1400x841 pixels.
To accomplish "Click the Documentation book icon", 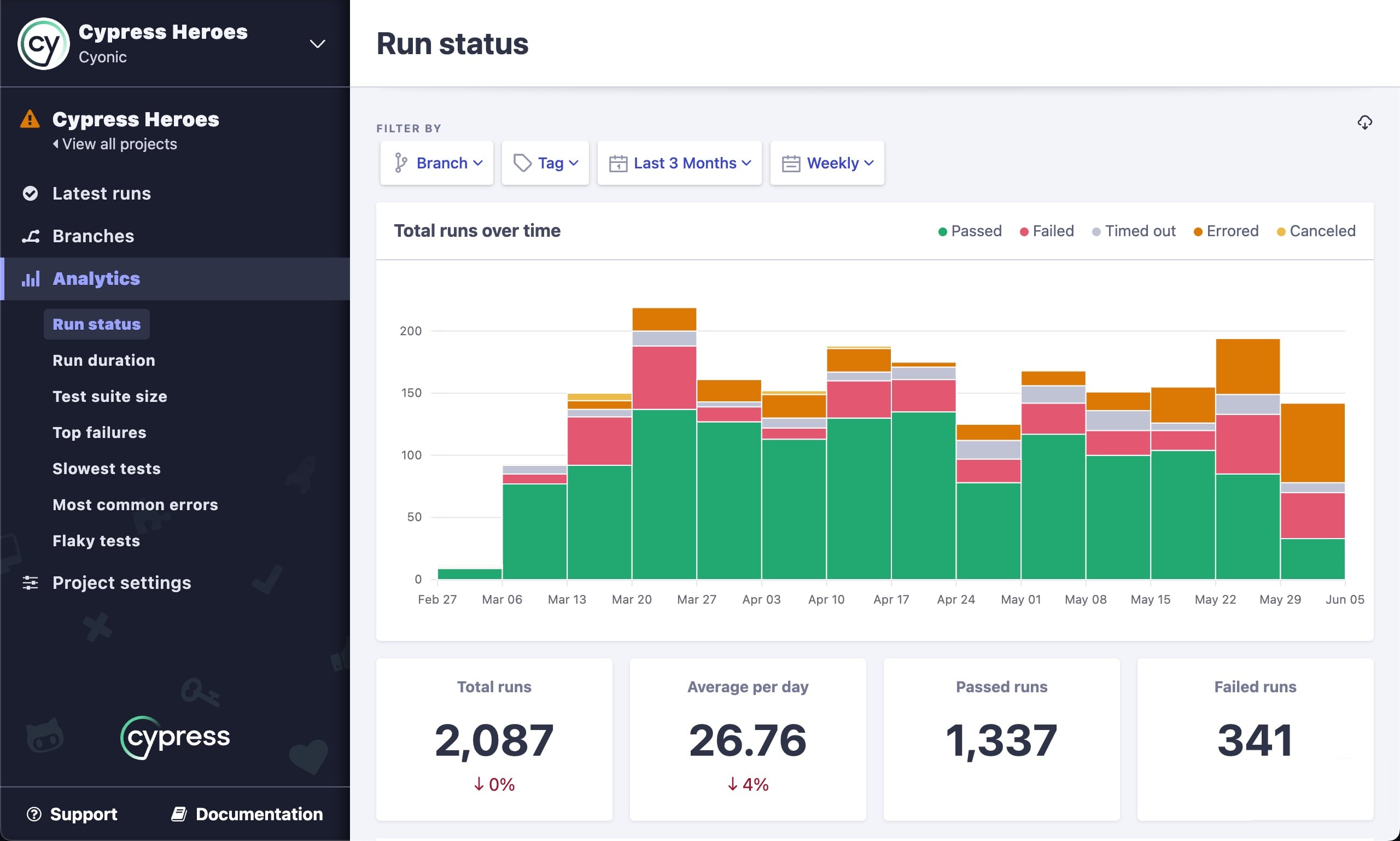I will [180, 813].
